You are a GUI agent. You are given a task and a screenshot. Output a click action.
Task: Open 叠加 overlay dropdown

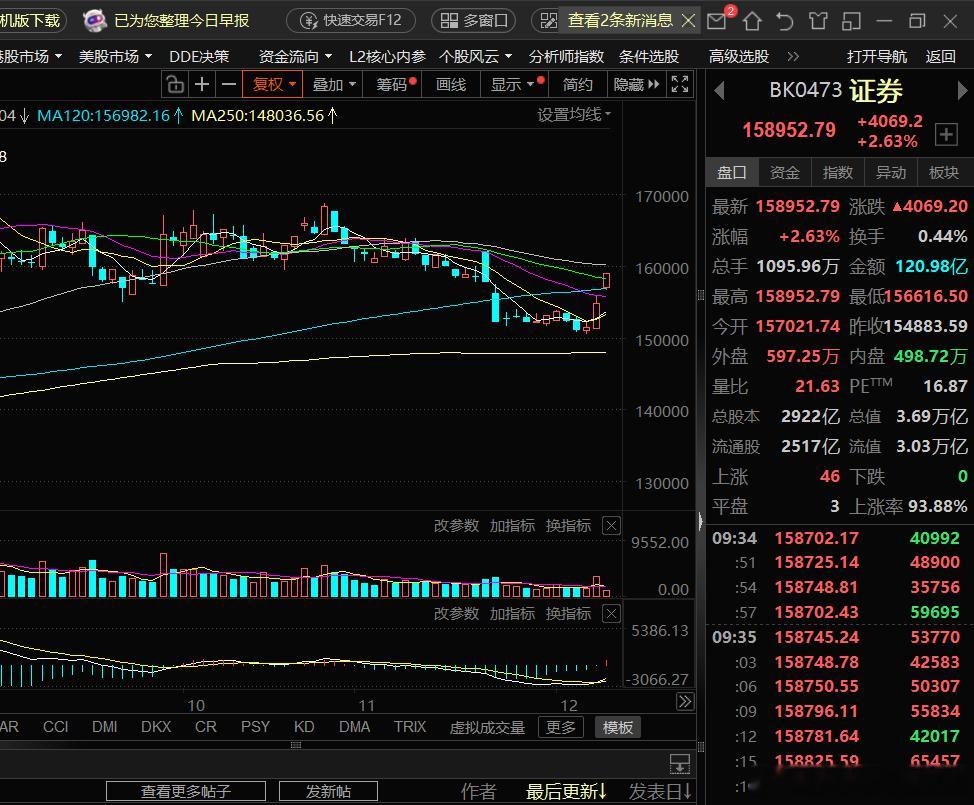(x=334, y=84)
